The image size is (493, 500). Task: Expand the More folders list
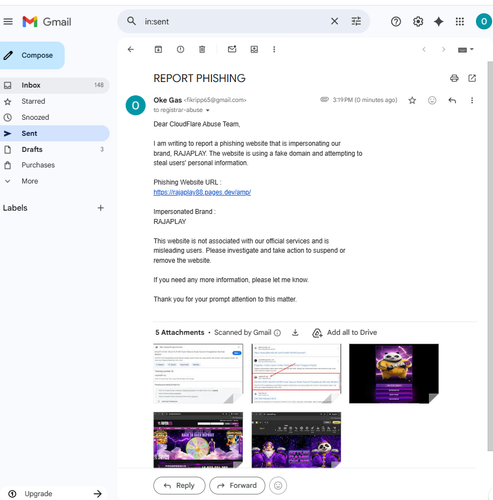[55, 181]
